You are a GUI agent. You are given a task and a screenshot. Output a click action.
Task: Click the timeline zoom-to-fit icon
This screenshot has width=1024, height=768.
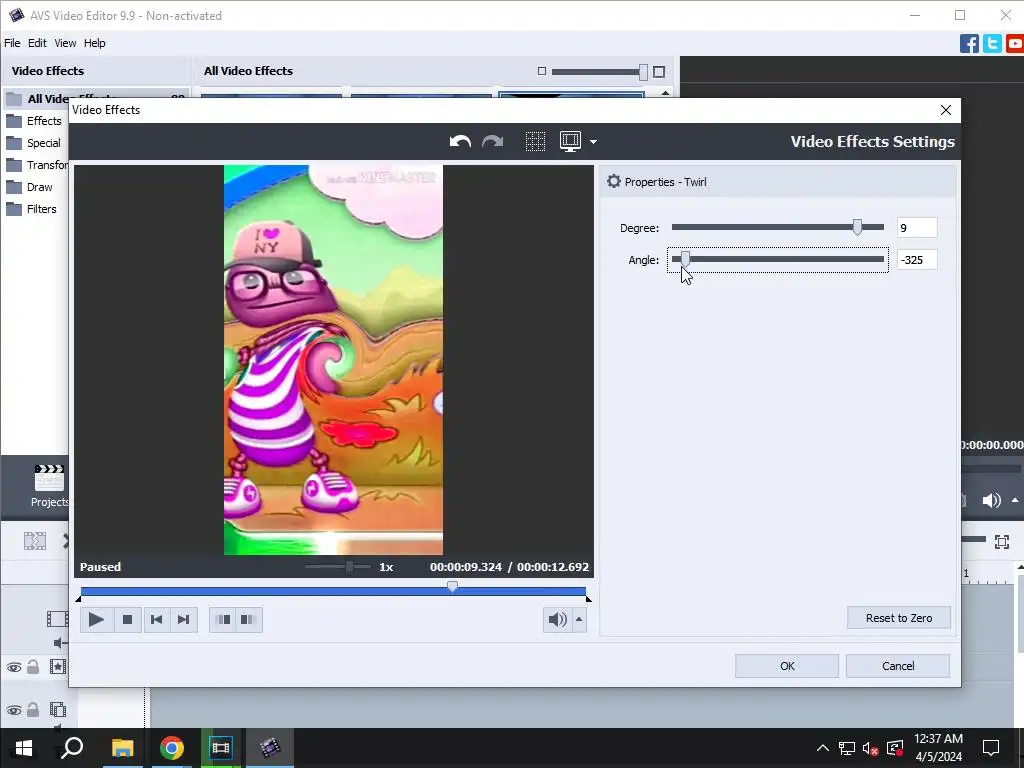pos(1002,541)
